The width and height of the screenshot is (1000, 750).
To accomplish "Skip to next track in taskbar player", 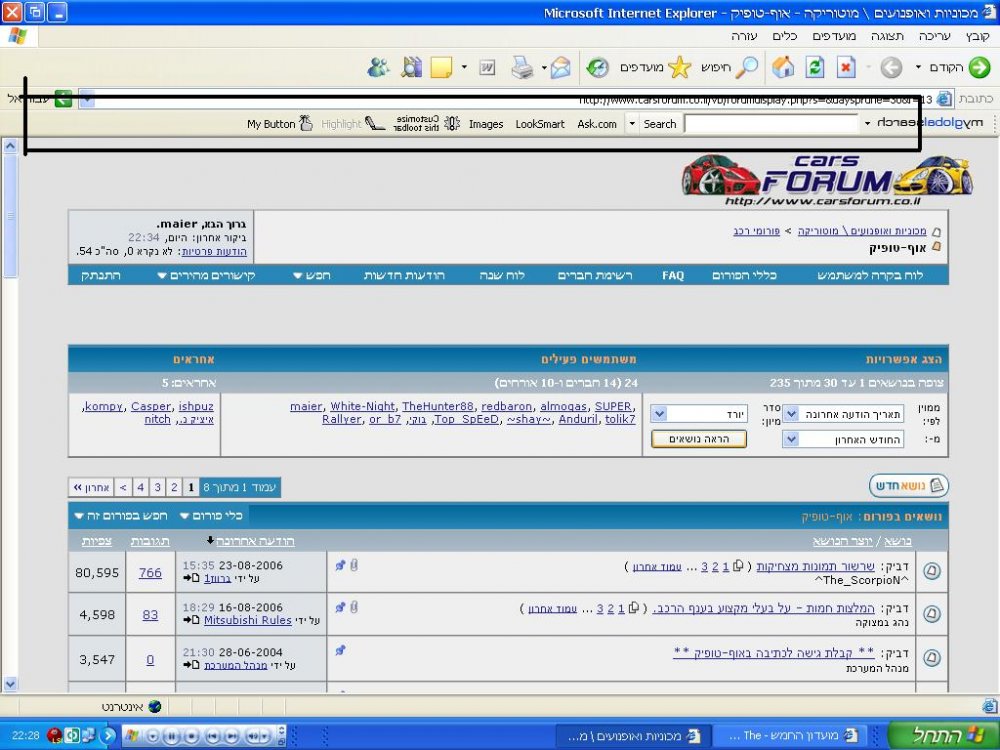I will [x=232, y=735].
